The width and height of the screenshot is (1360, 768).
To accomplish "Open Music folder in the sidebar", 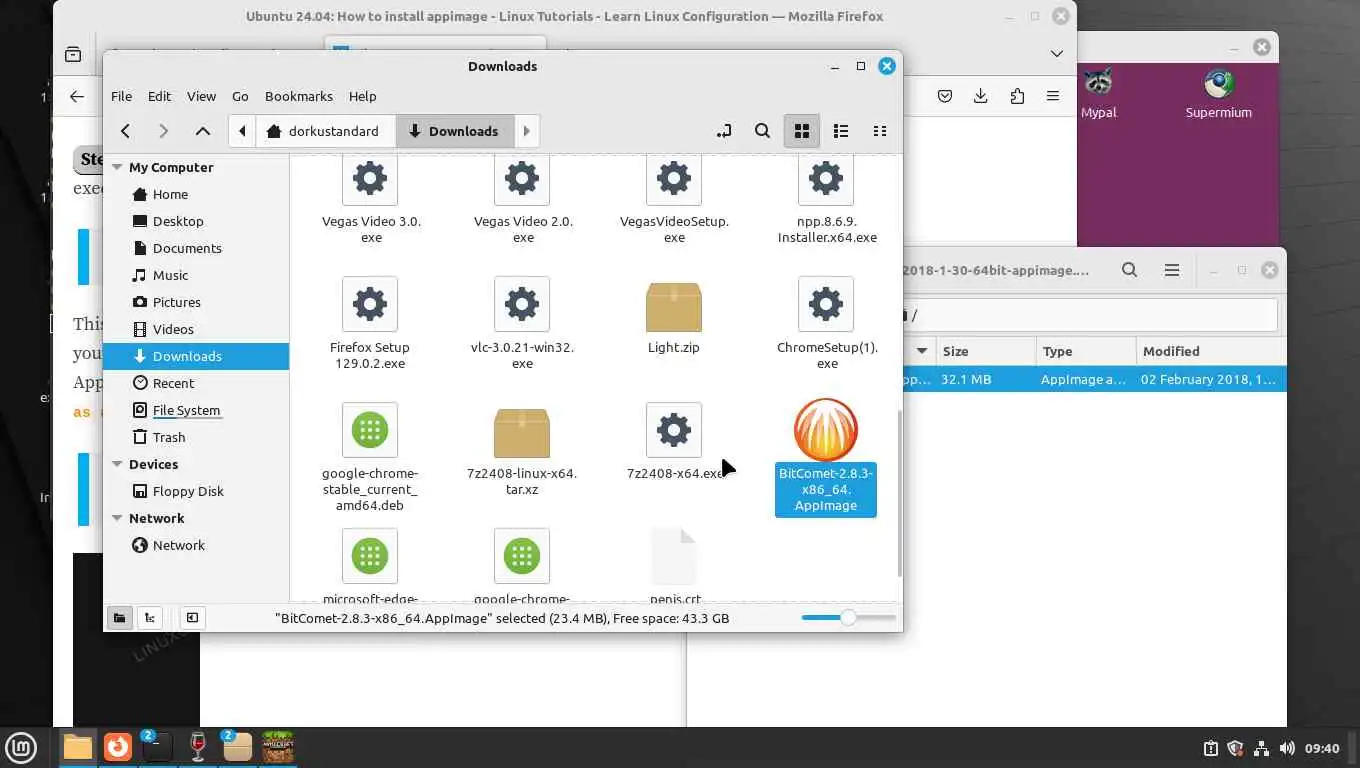I will (x=196, y=275).
